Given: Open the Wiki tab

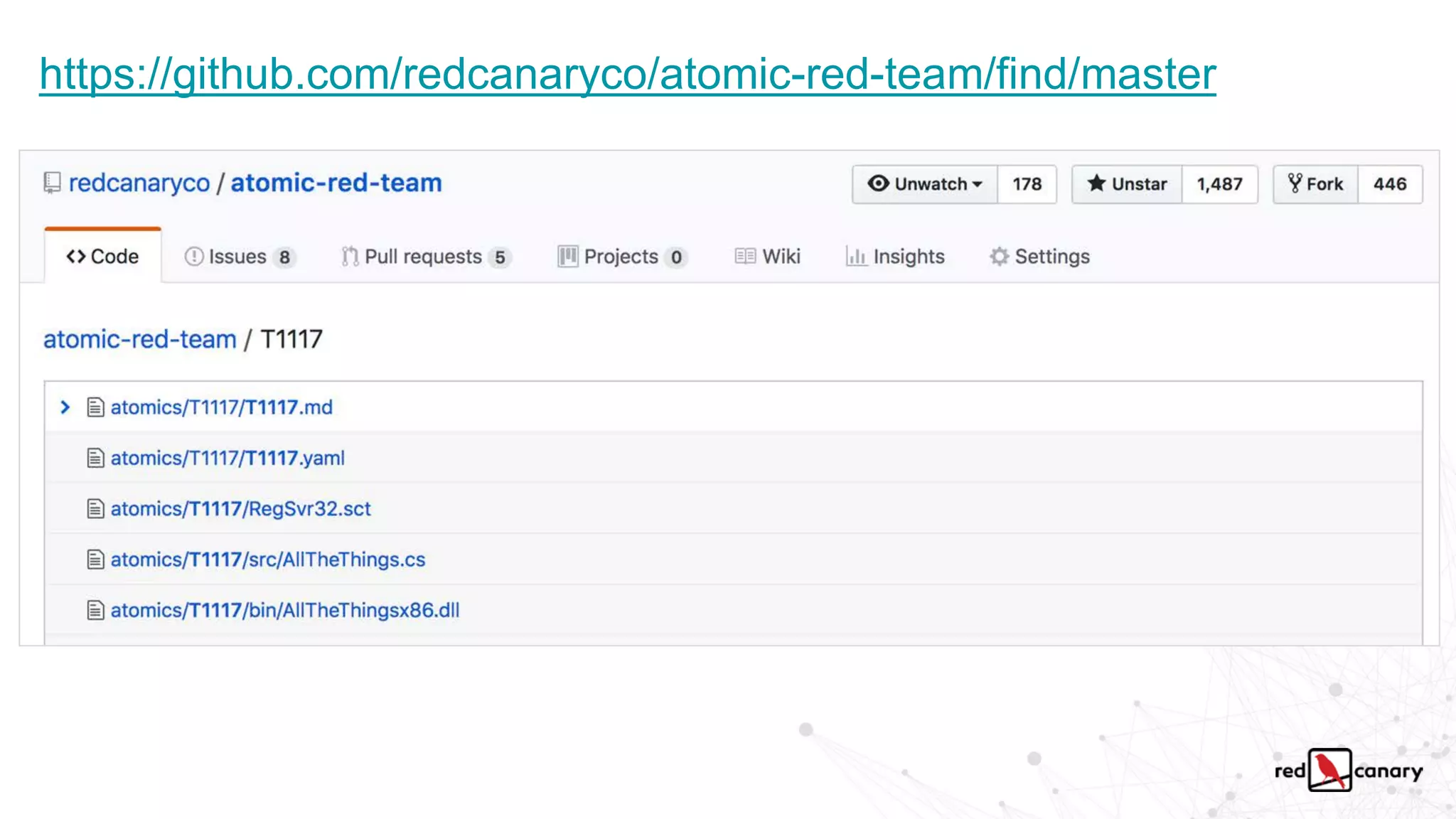Looking at the screenshot, I should click(x=767, y=256).
